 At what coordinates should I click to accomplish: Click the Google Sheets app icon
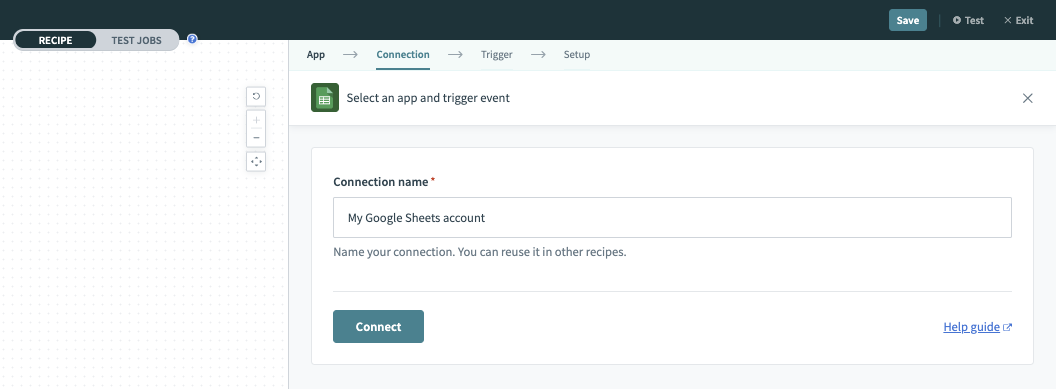pyautogui.click(x=325, y=98)
